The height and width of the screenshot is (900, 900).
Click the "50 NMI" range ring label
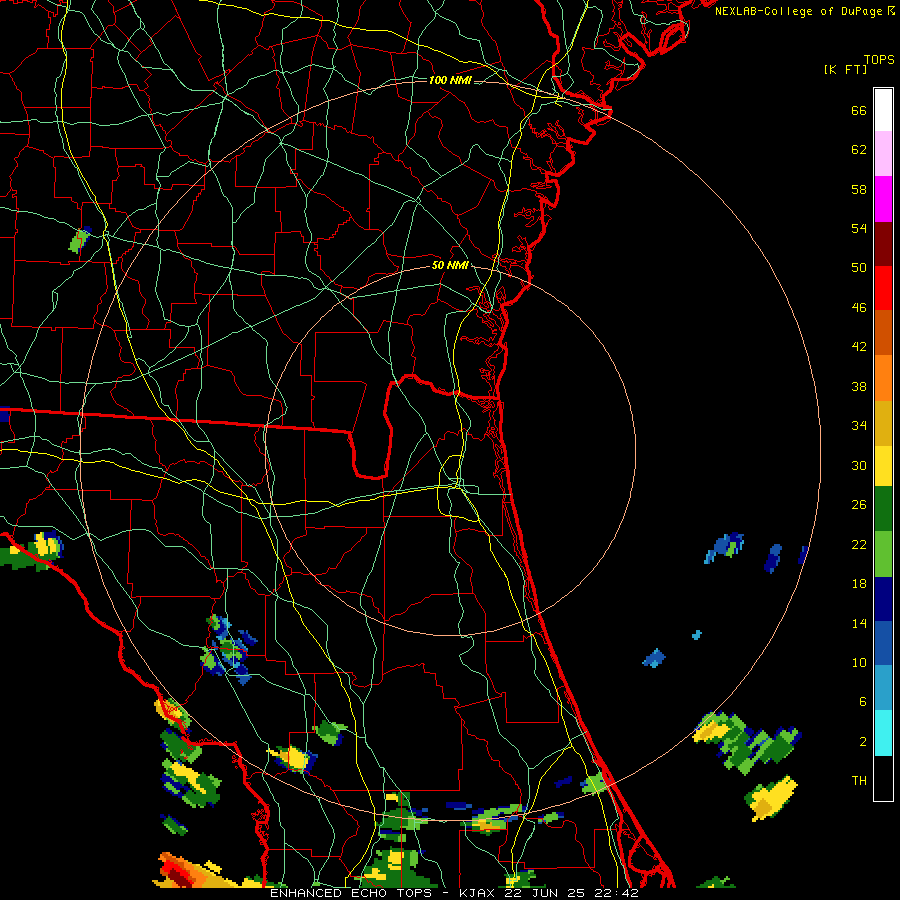(x=450, y=265)
